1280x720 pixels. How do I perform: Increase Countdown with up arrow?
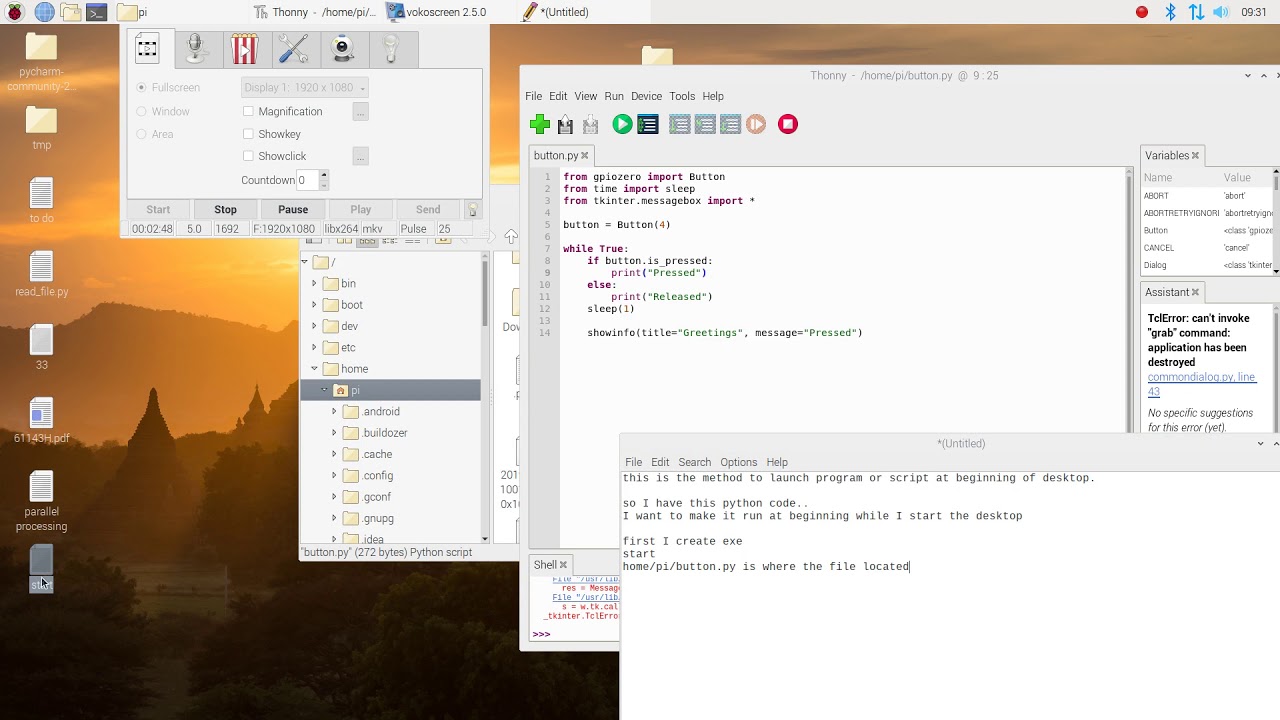click(323, 176)
